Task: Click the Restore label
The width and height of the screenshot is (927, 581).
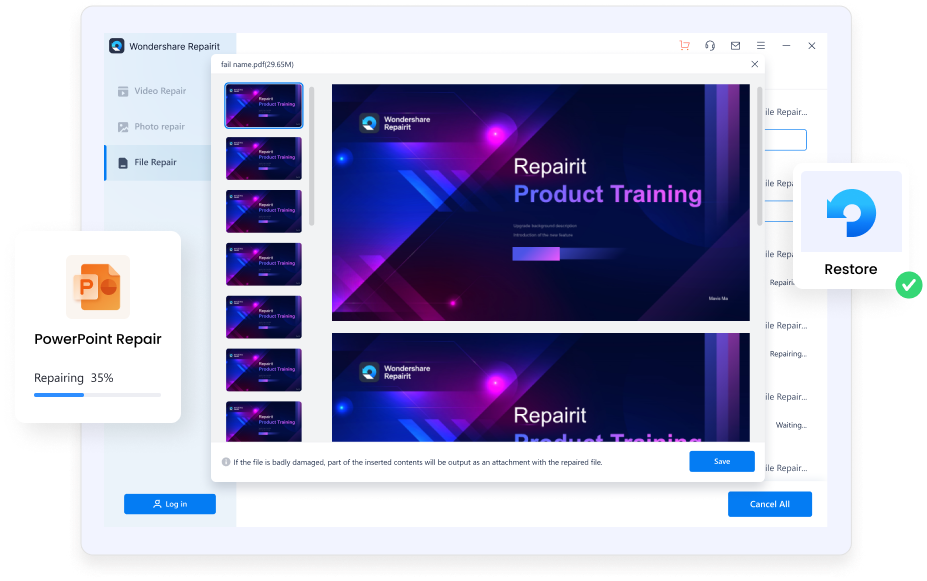Action: point(851,270)
